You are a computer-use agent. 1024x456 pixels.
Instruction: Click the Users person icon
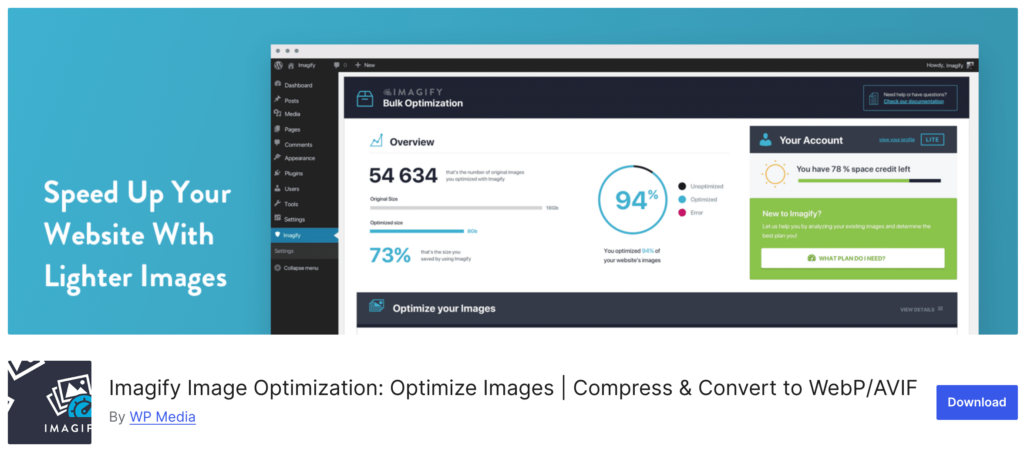pyautogui.click(x=278, y=188)
